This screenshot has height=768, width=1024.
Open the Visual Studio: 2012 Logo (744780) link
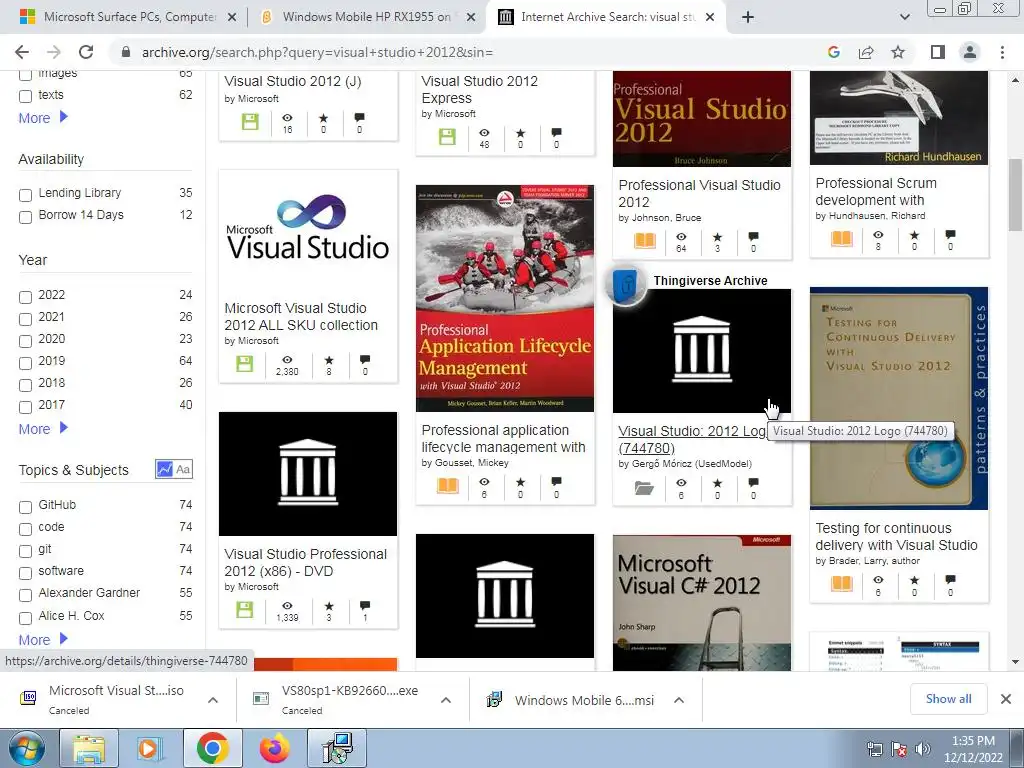pyautogui.click(x=692, y=440)
